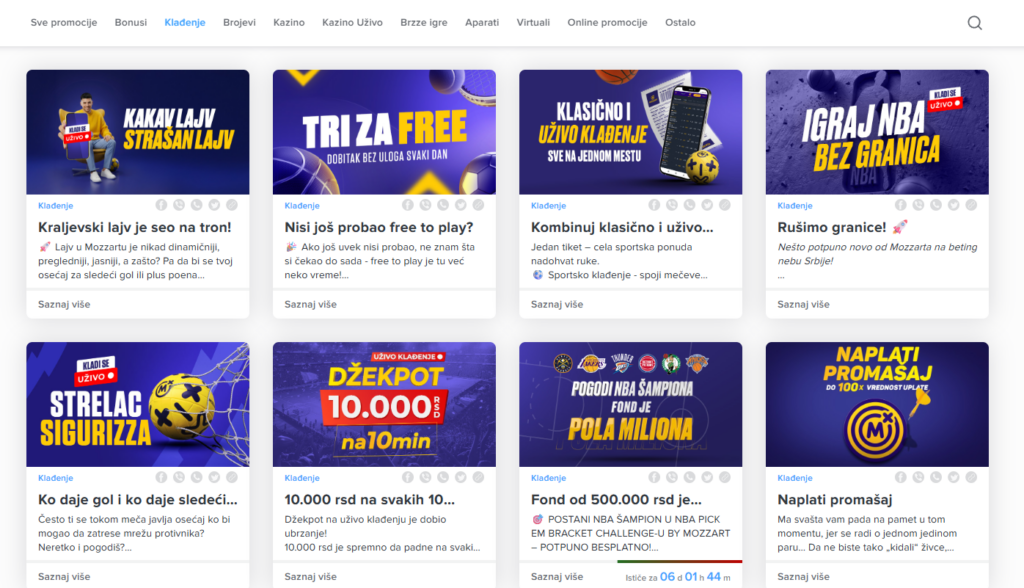Go to the Online promocije tab
Viewport: 1024px width, 588px height.
(x=607, y=22)
